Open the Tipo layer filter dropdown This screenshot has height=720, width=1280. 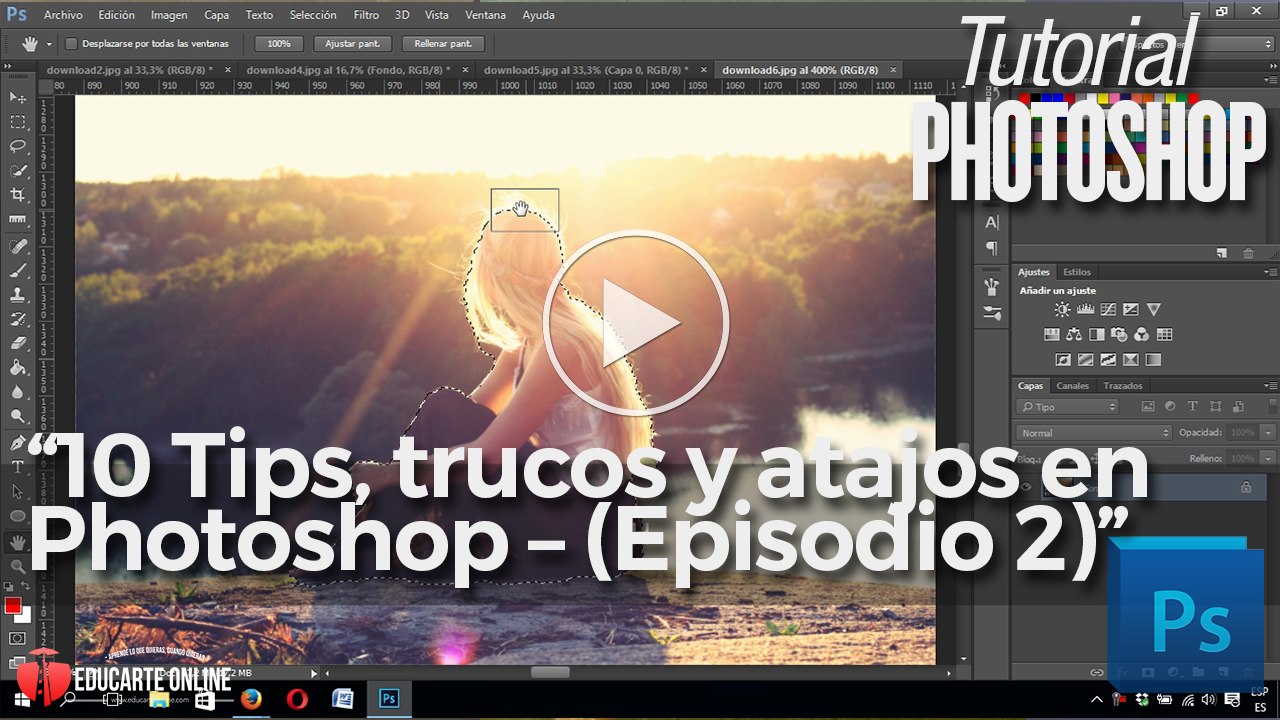tap(1067, 407)
